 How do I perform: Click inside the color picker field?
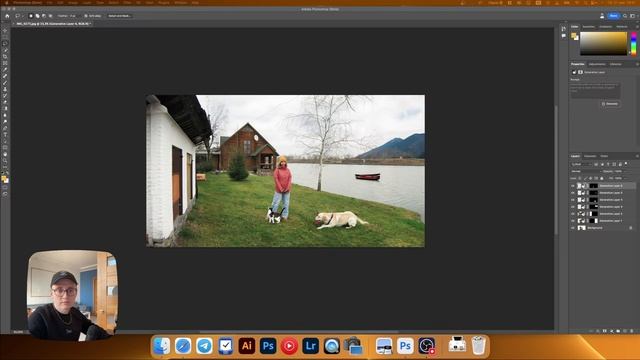603,43
